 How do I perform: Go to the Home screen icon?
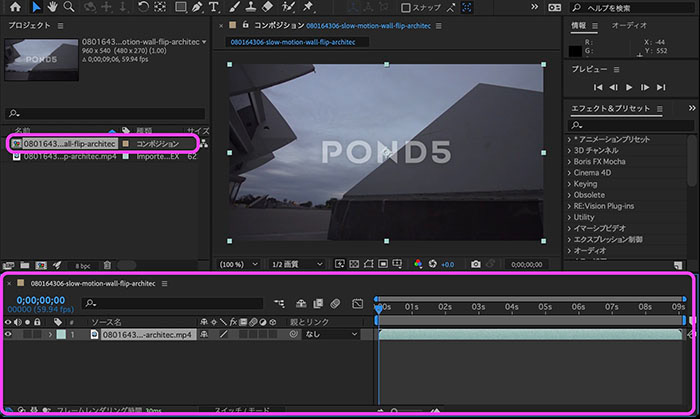click(15, 7)
